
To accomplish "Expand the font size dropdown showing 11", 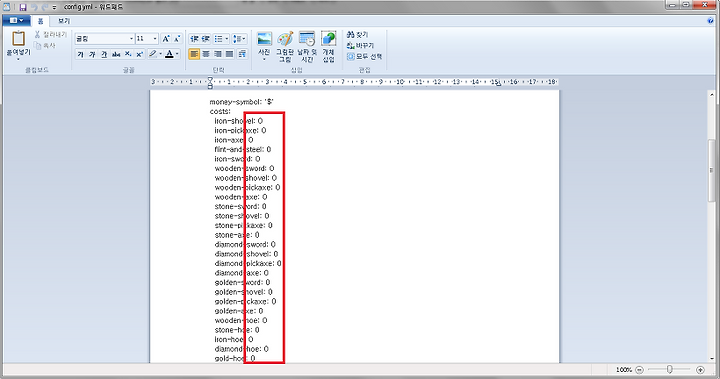I will [155, 39].
